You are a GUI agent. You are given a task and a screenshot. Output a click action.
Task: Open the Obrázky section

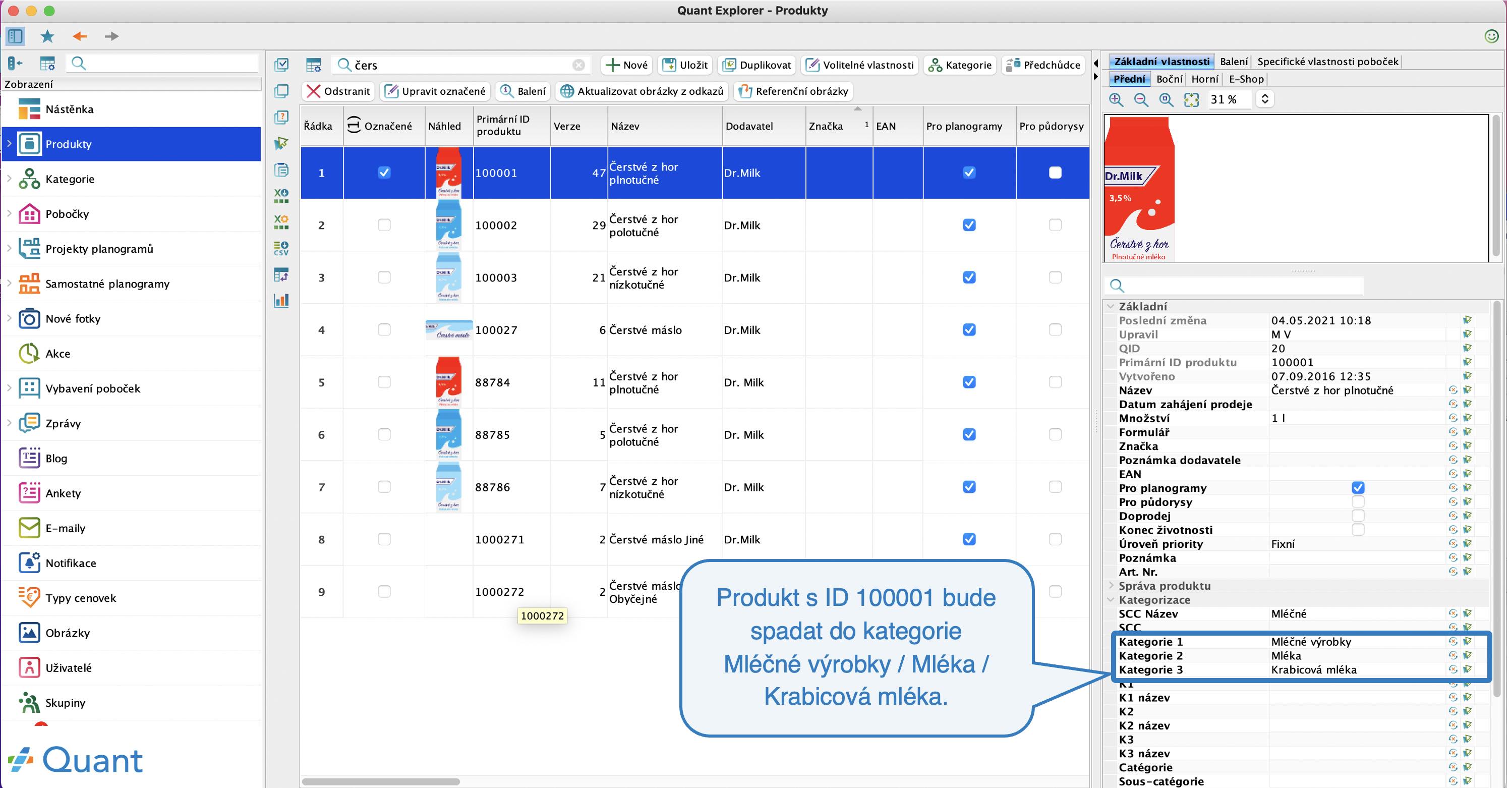coord(132,633)
